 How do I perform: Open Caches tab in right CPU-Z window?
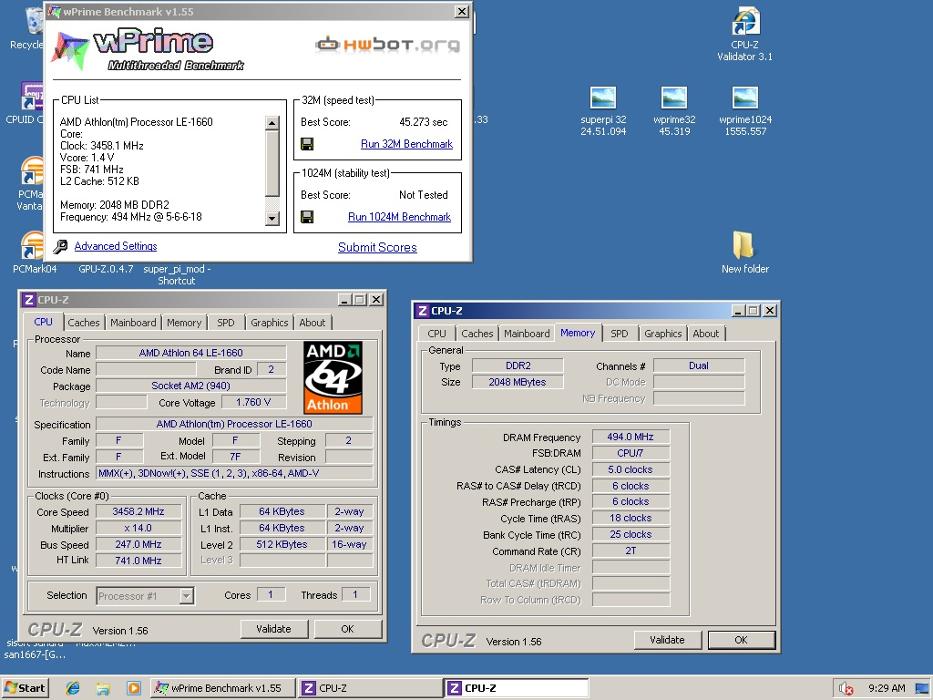477,334
